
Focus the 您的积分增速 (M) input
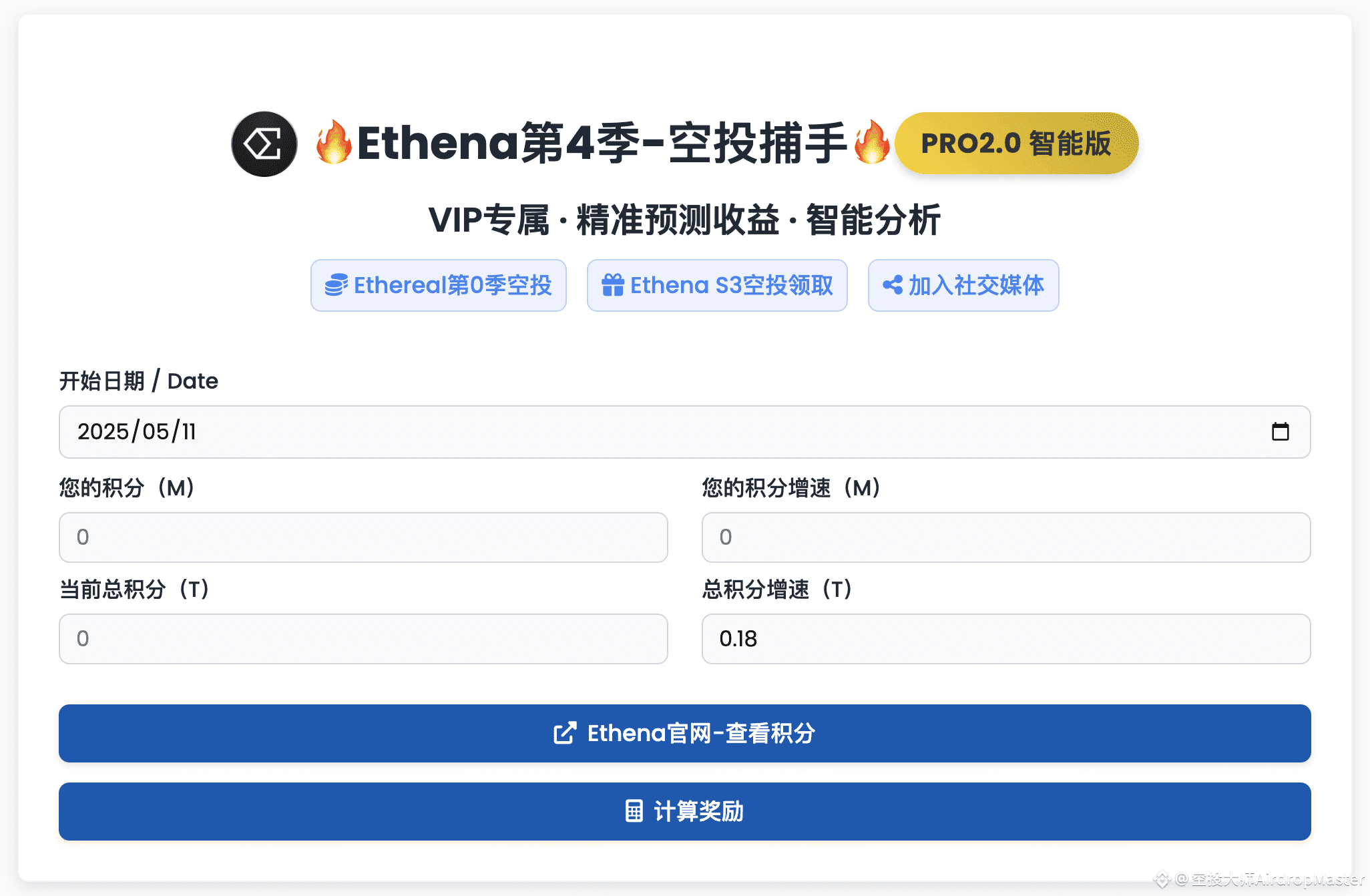[x=1006, y=537]
